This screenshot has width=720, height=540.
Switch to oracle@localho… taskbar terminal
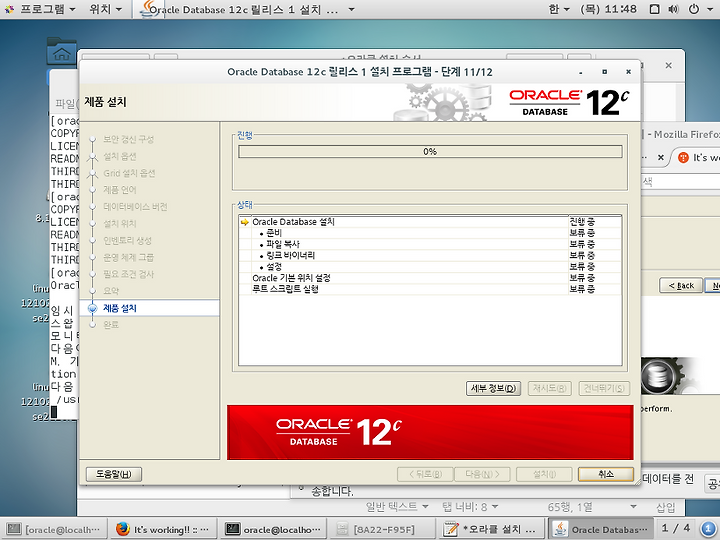(273, 529)
